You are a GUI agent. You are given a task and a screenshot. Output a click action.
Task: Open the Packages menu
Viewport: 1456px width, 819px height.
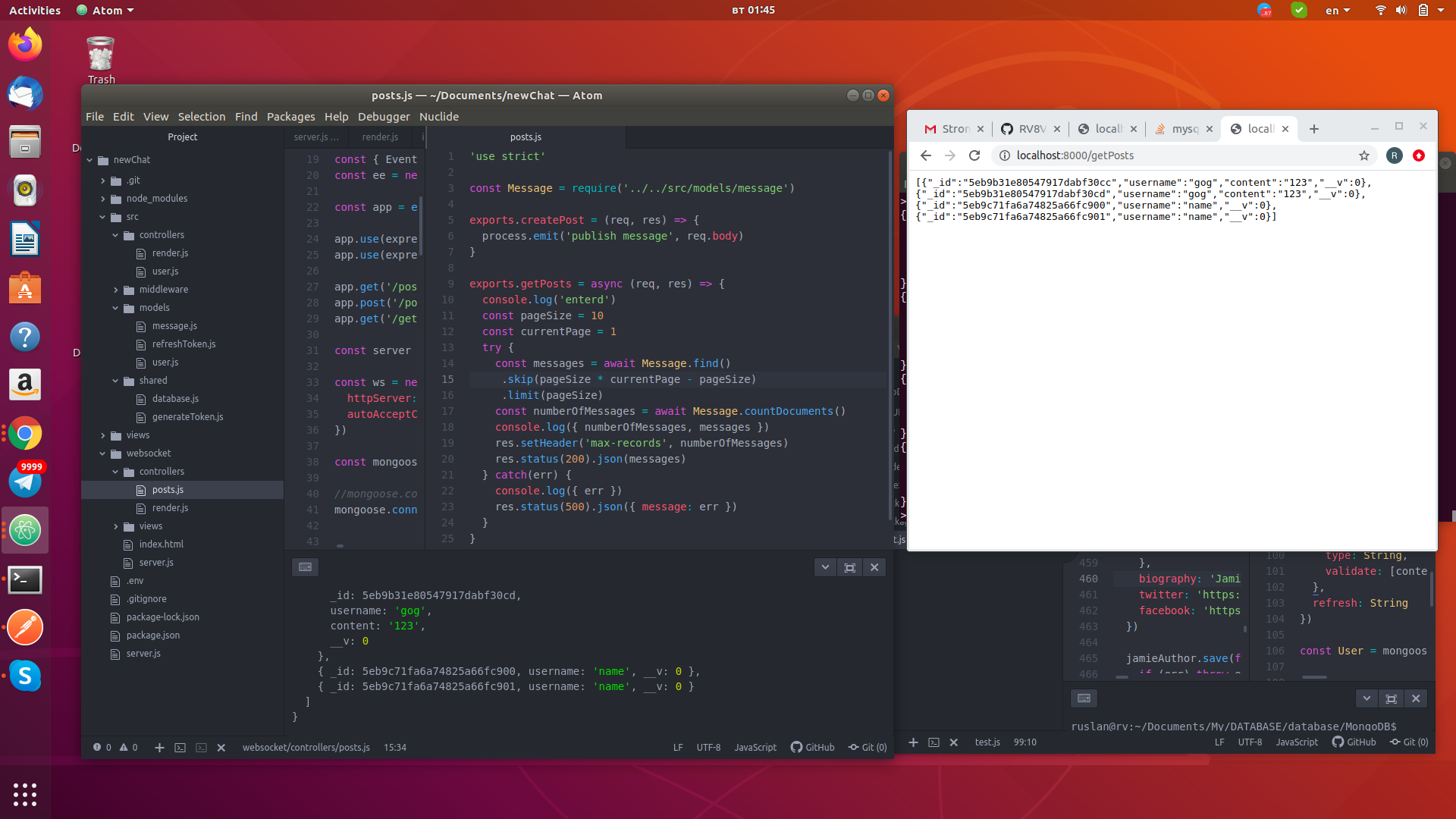coord(290,116)
